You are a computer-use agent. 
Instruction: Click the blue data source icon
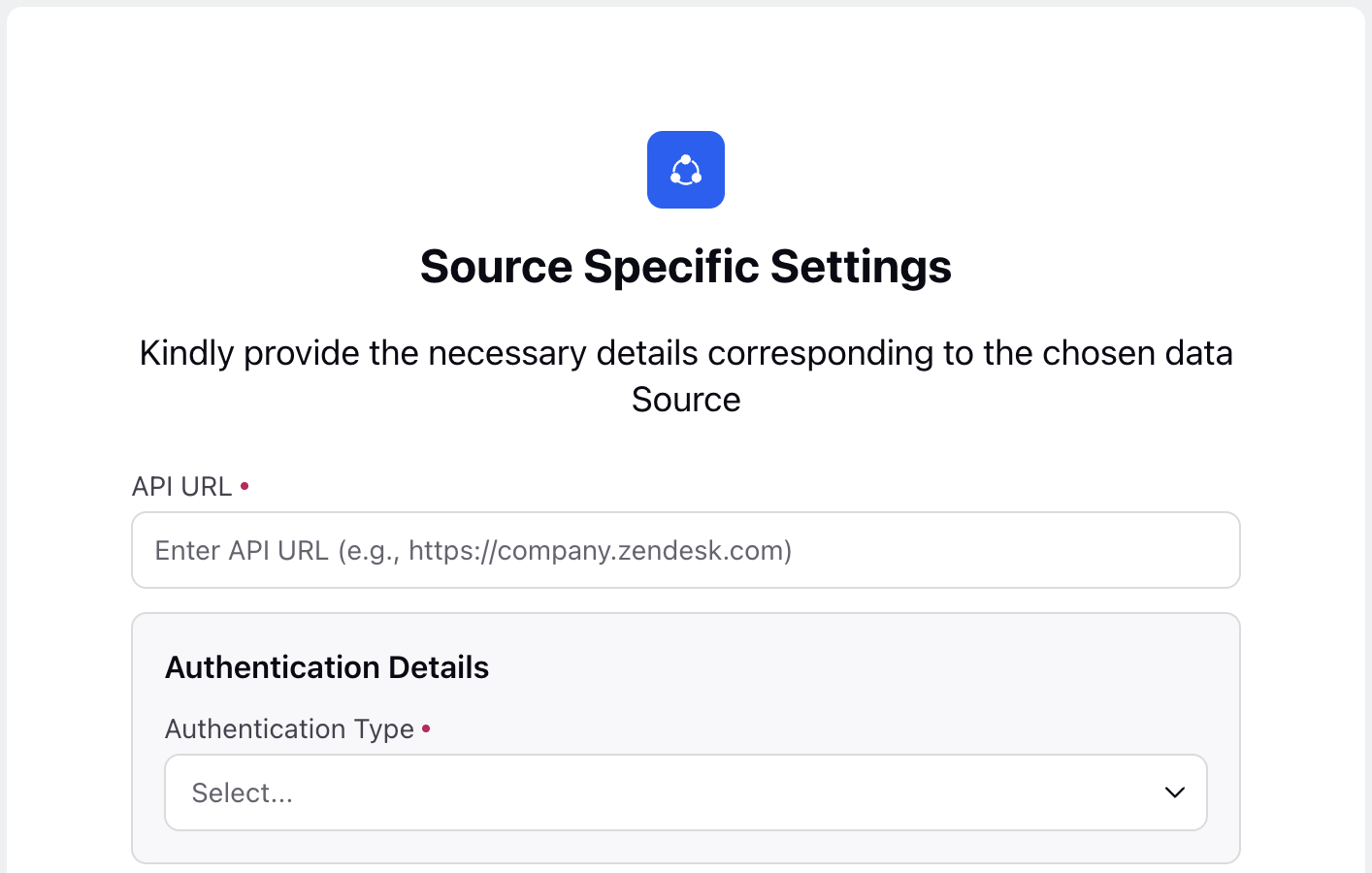[686, 170]
